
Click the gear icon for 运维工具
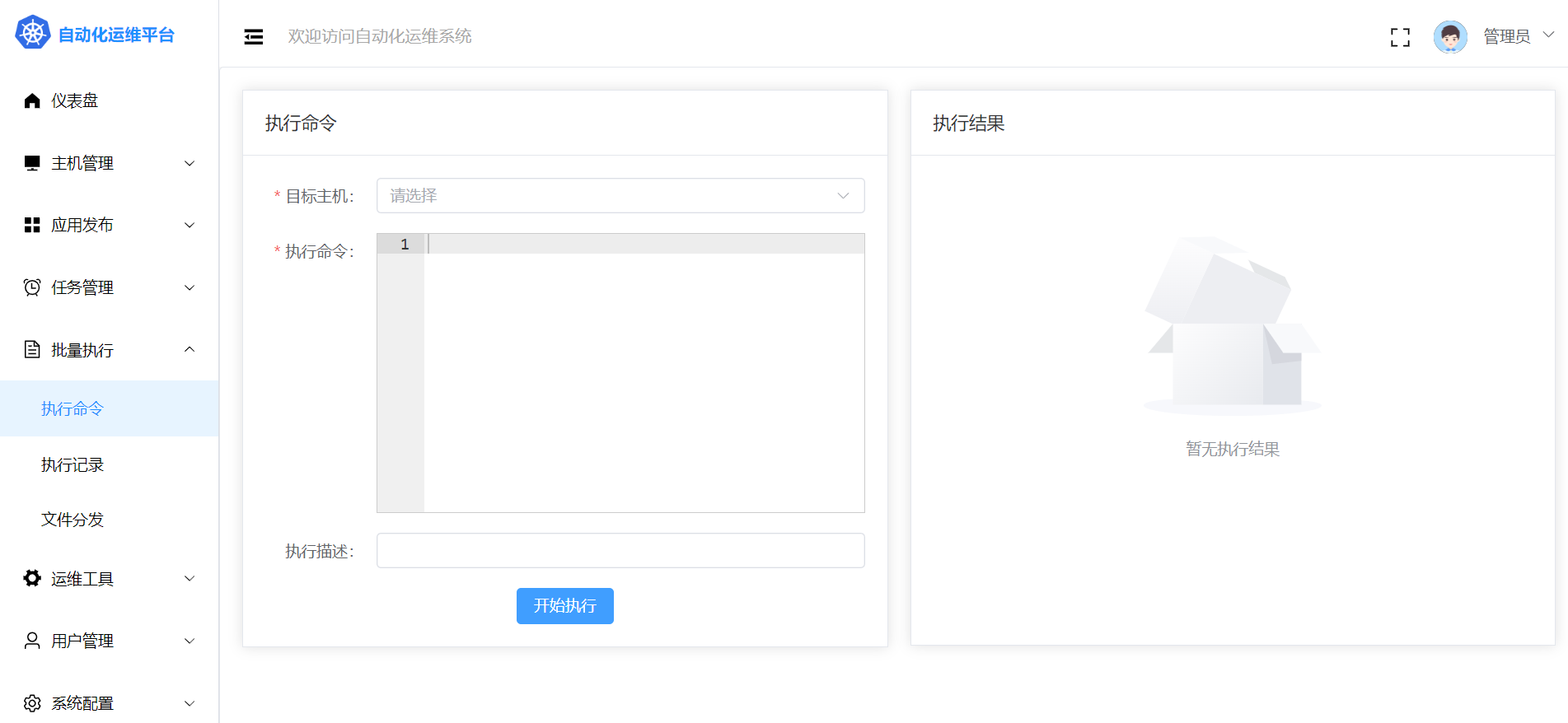click(x=32, y=579)
